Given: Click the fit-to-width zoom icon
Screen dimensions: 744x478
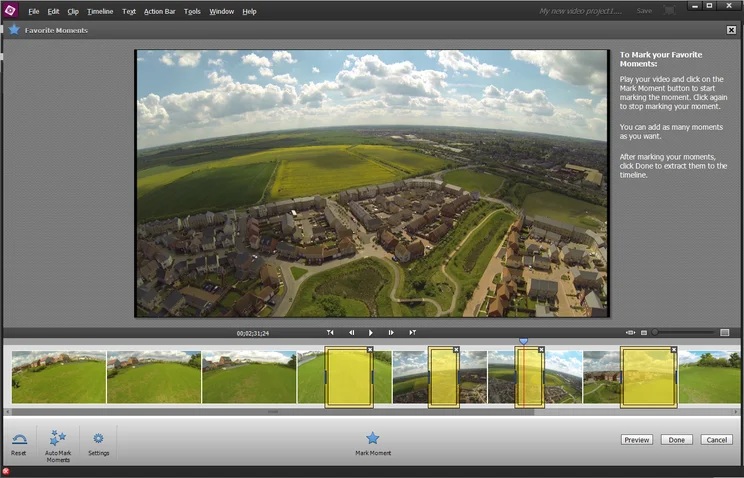Looking at the screenshot, I should click(630, 333).
